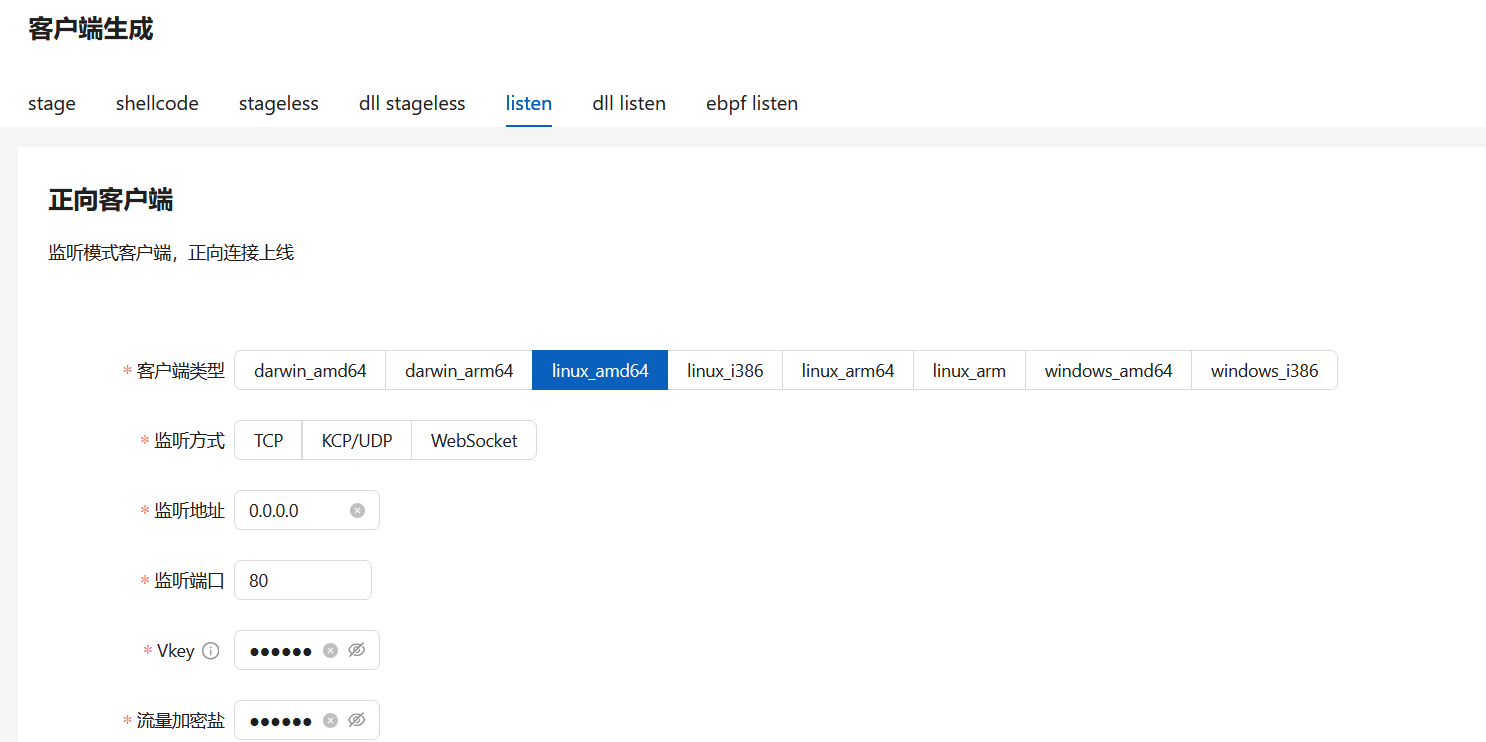Click the 监听端口 input field
Image resolution: width=1486 pixels, height=742 pixels.
(x=303, y=580)
